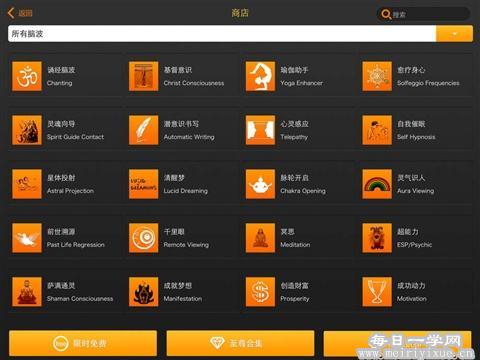Select the Astral Projection text
This screenshot has width=480, height=360.
(70, 191)
